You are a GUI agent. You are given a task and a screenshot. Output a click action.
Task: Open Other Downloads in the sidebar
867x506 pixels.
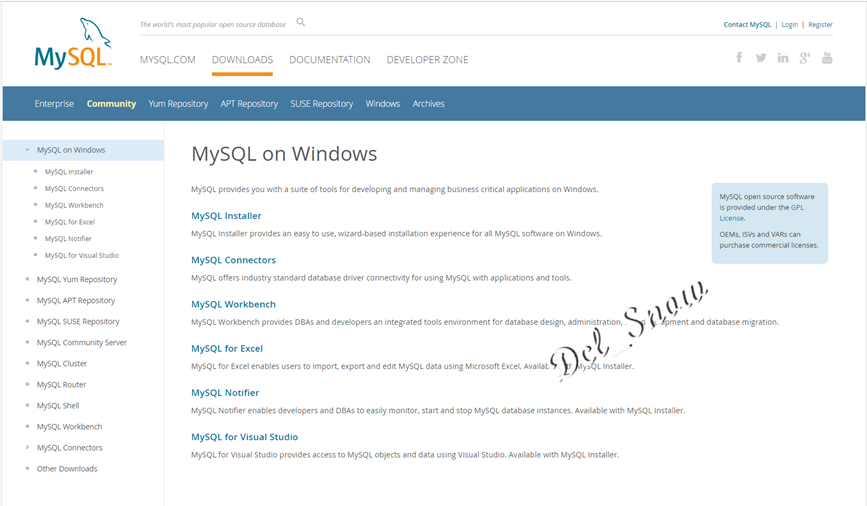tap(67, 468)
